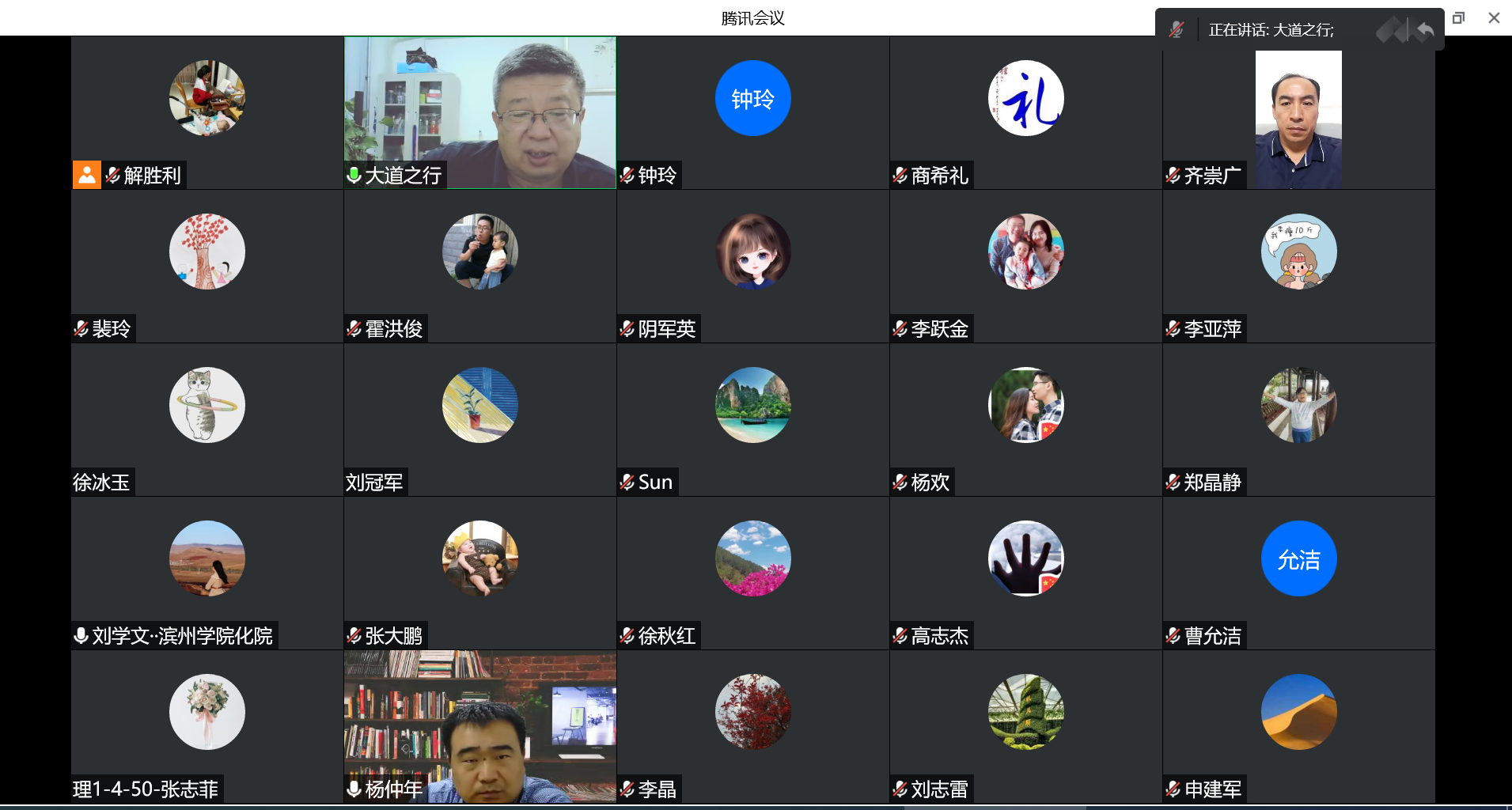Image resolution: width=1512 pixels, height=810 pixels.
Task: Click 徐冰玉's cat with hula hoop avatar
Action: pos(207,405)
